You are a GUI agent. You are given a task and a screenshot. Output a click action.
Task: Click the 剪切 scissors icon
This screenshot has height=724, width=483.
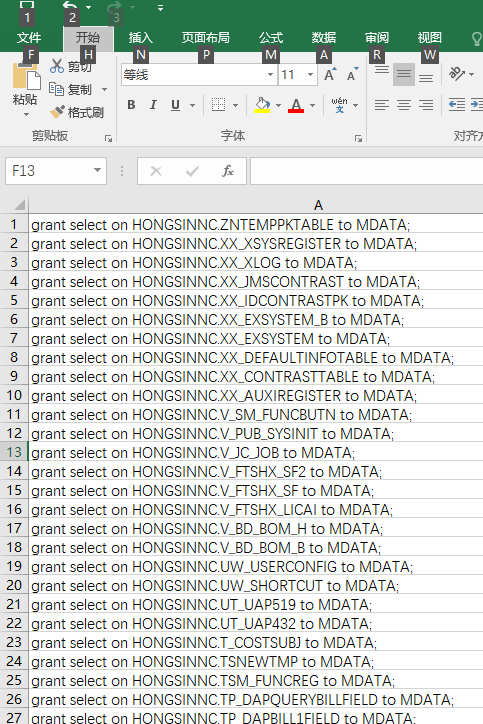pos(57,66)
